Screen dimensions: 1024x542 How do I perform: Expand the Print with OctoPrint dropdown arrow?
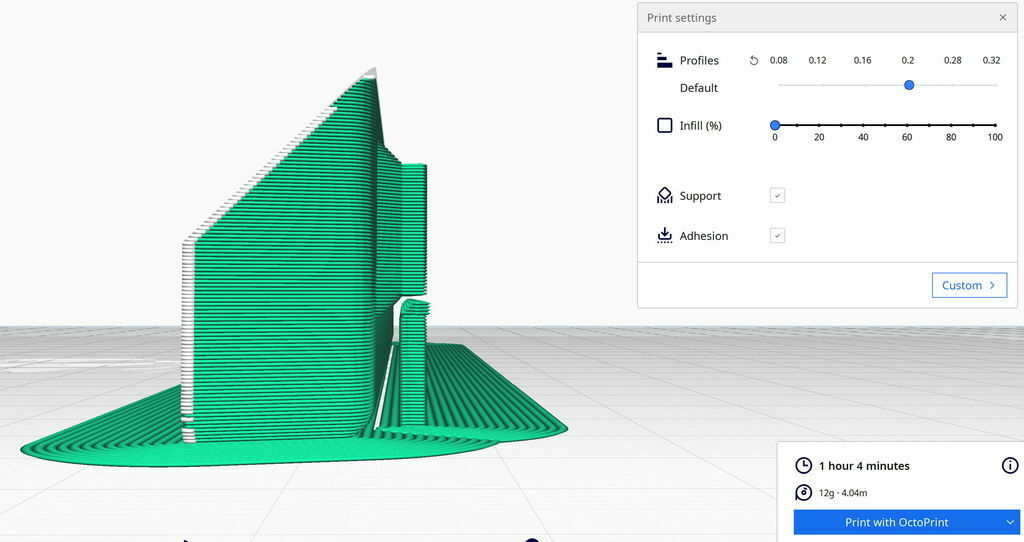[1010, 522]
